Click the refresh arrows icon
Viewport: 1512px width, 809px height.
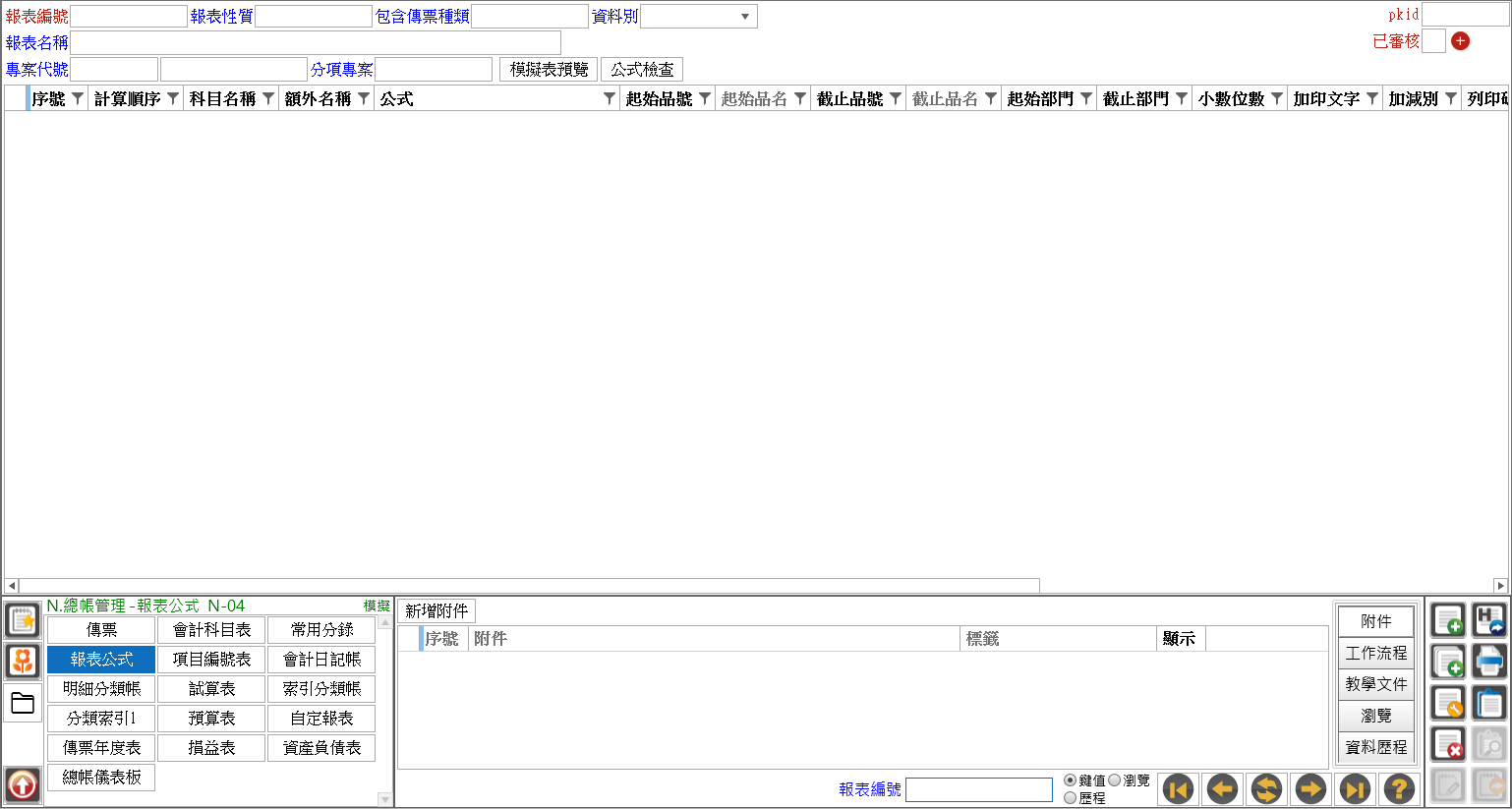point(1266,788)
